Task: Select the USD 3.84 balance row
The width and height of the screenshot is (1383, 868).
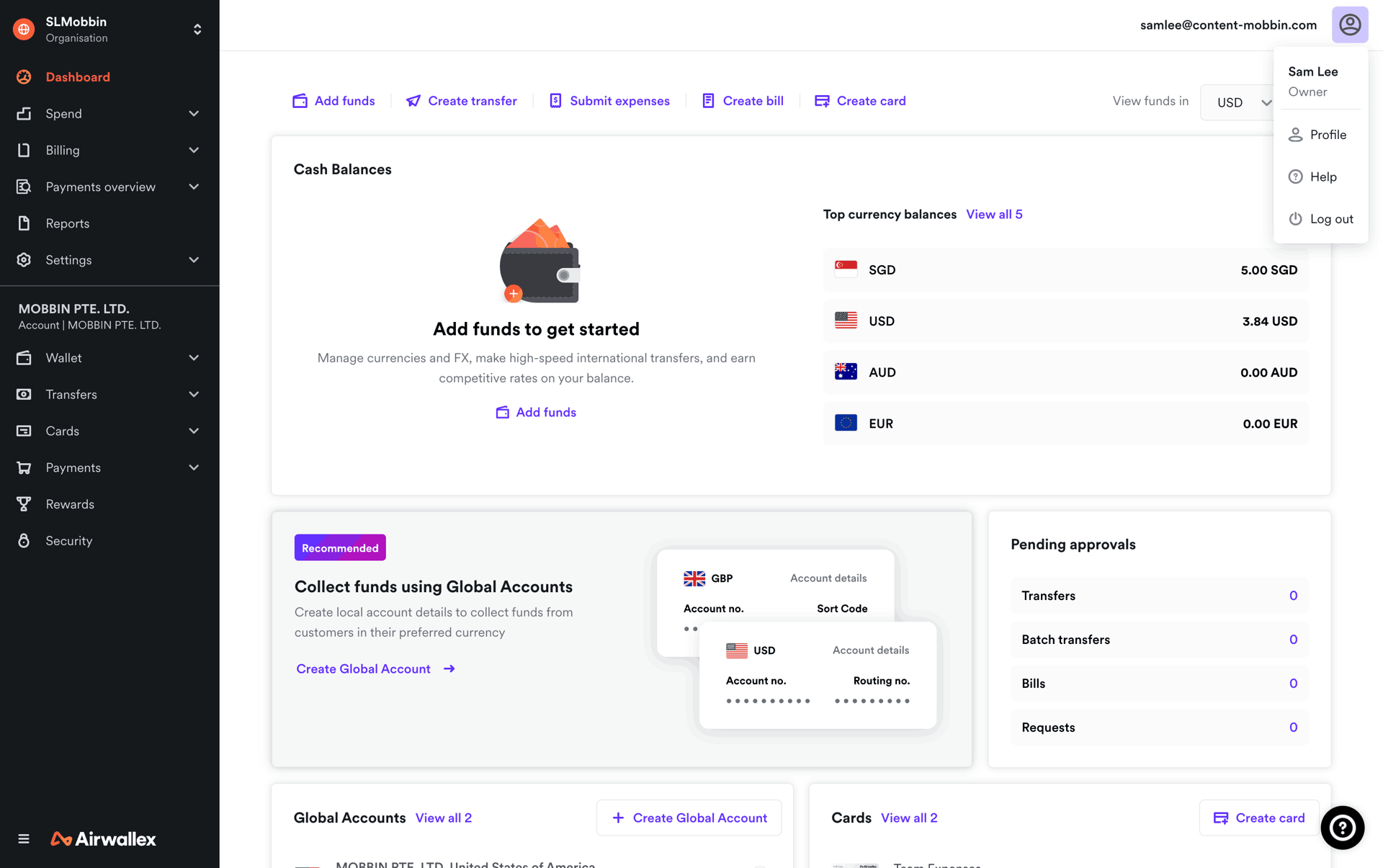Action: click(1065, 321)
